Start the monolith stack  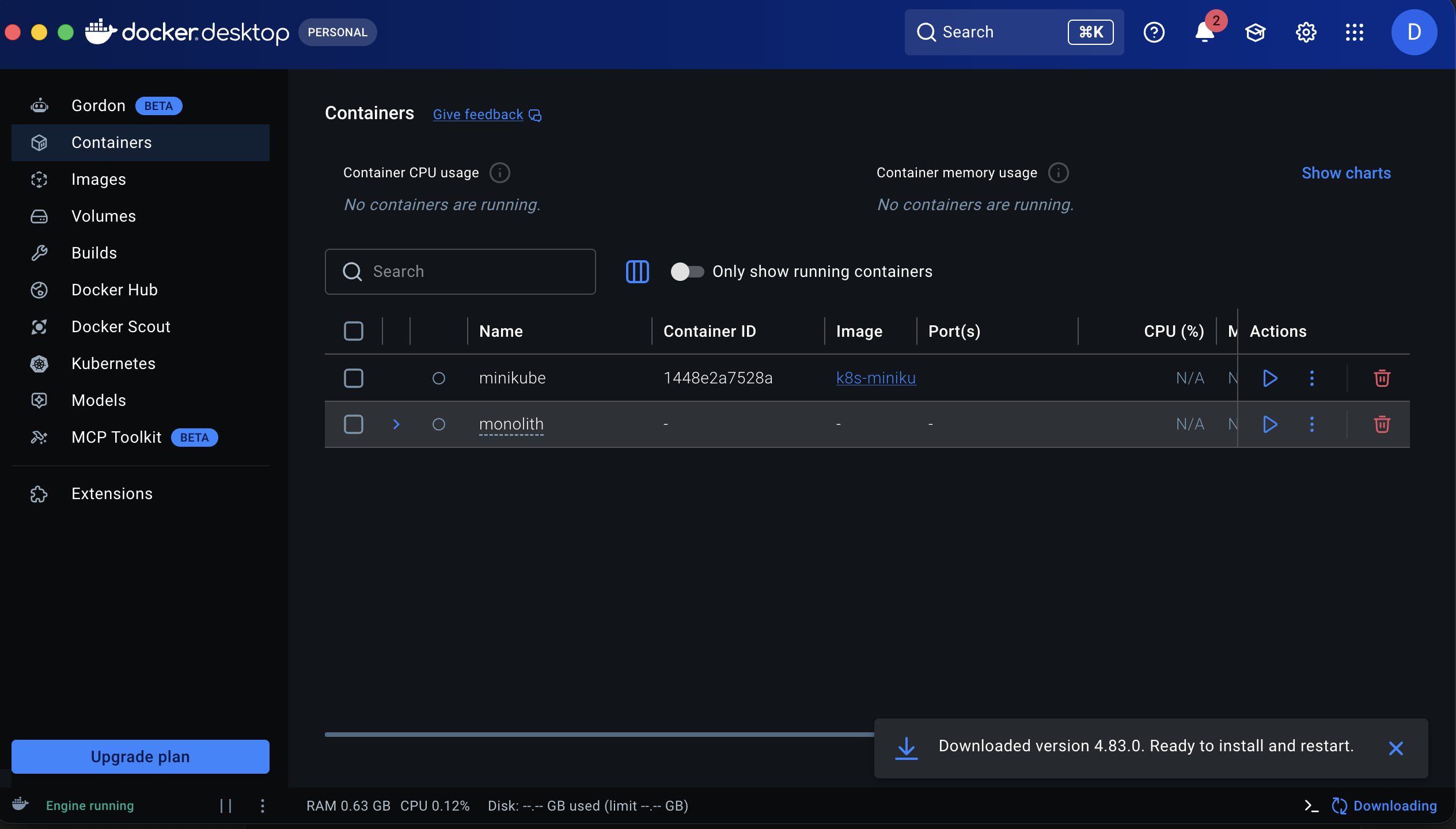pyautogui.click(x=1270, y=424)
